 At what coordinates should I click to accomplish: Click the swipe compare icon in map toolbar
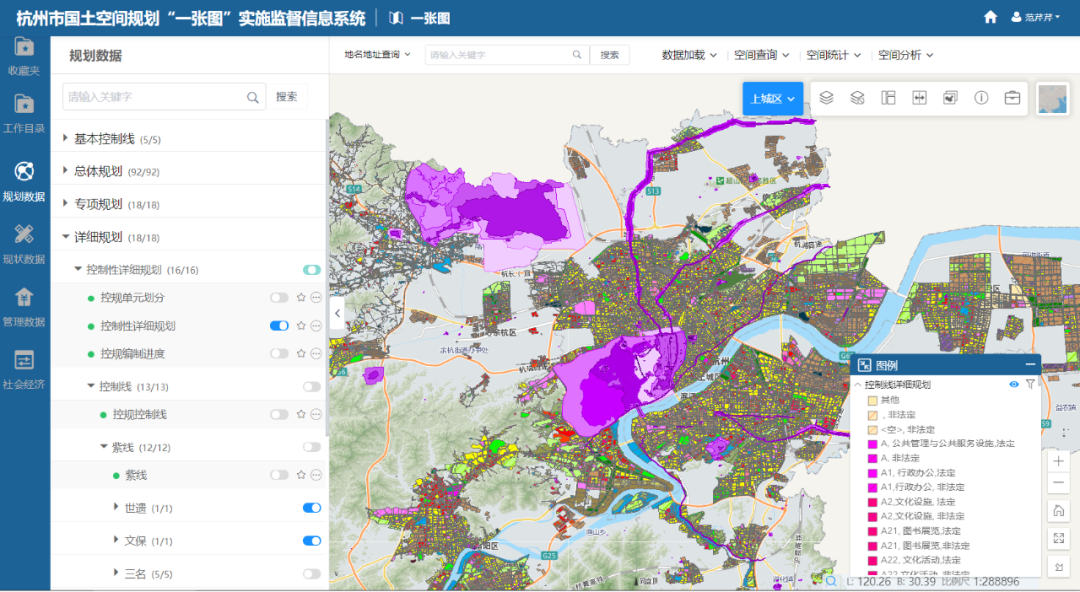920,98
